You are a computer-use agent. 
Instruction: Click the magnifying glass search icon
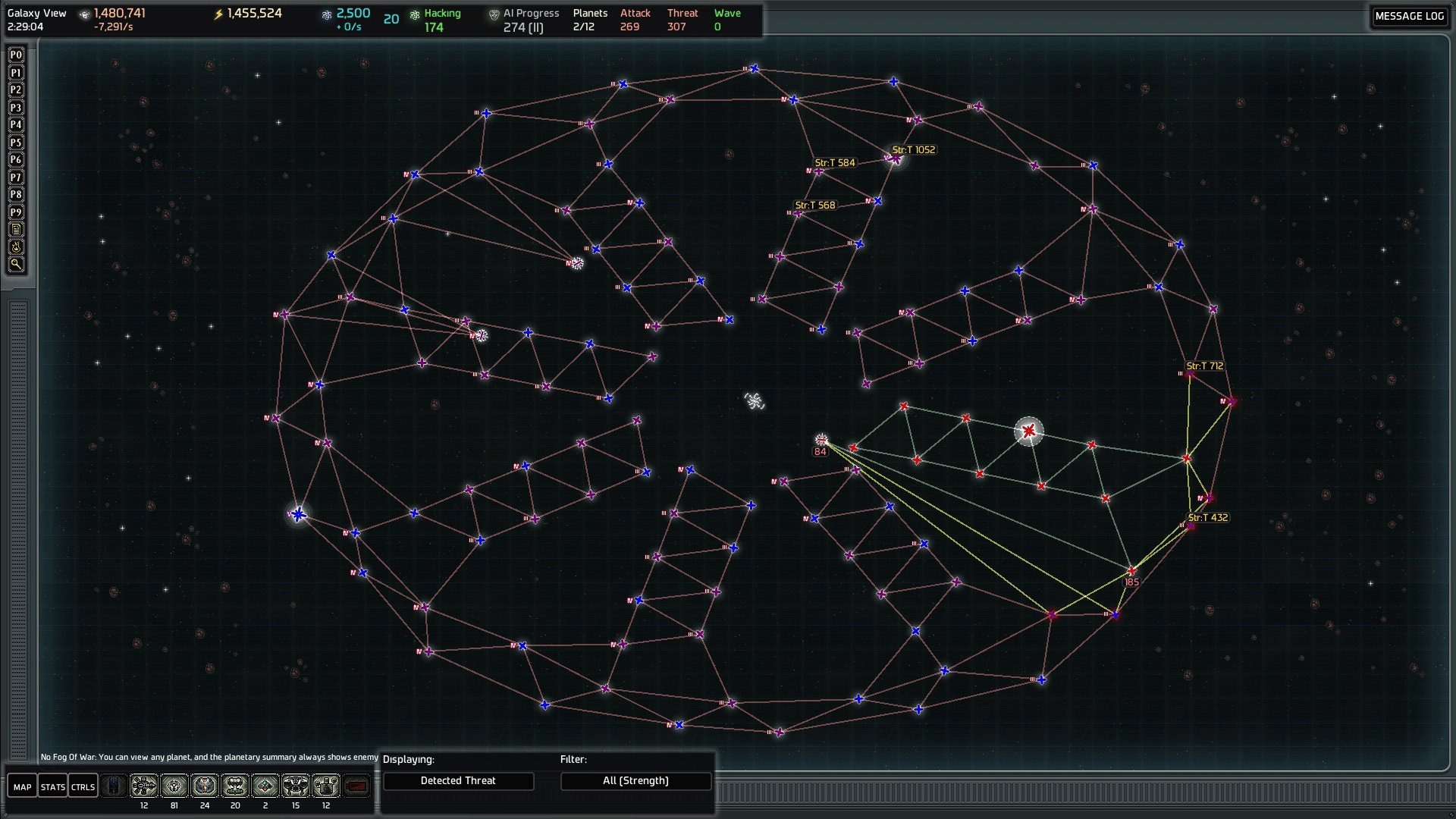pos(16,265)
